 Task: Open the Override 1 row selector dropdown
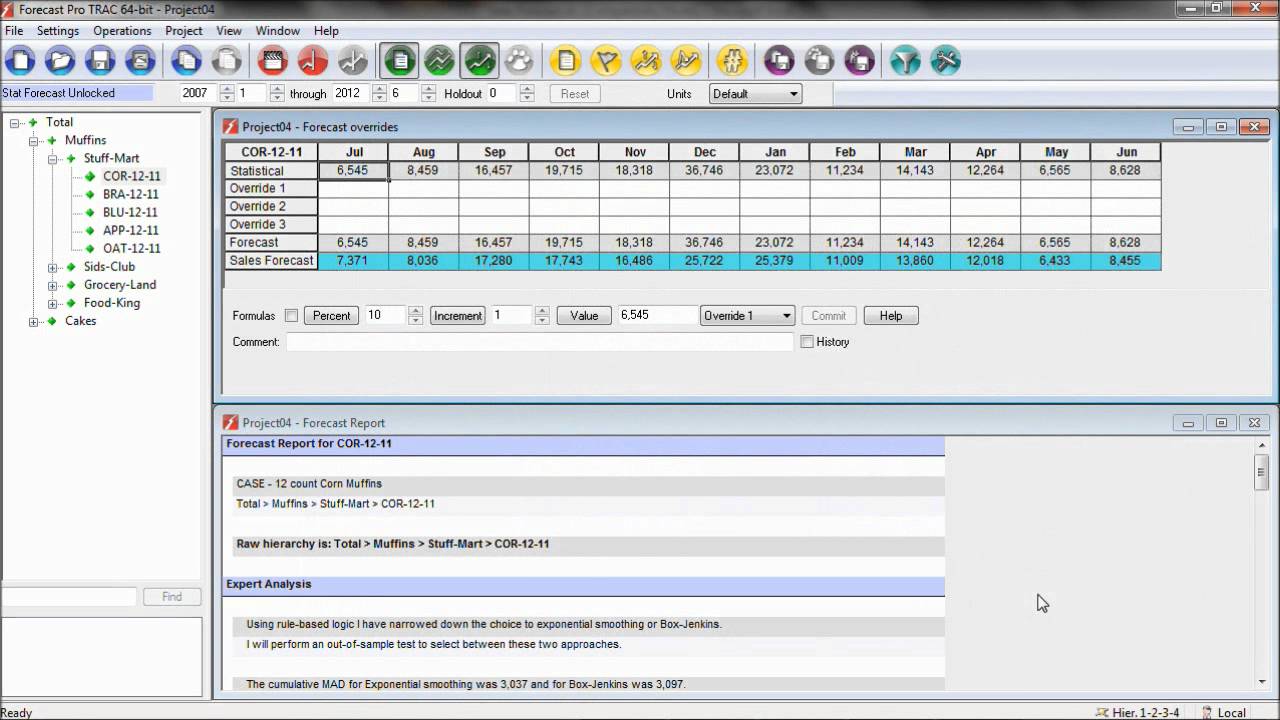coord(747,316)
